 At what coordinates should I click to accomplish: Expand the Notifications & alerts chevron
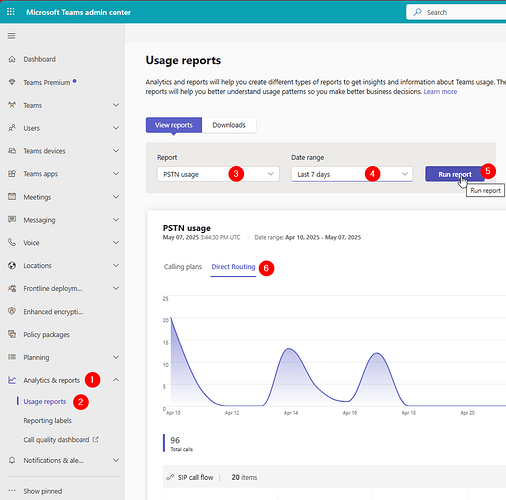click(x=116, y=460)
